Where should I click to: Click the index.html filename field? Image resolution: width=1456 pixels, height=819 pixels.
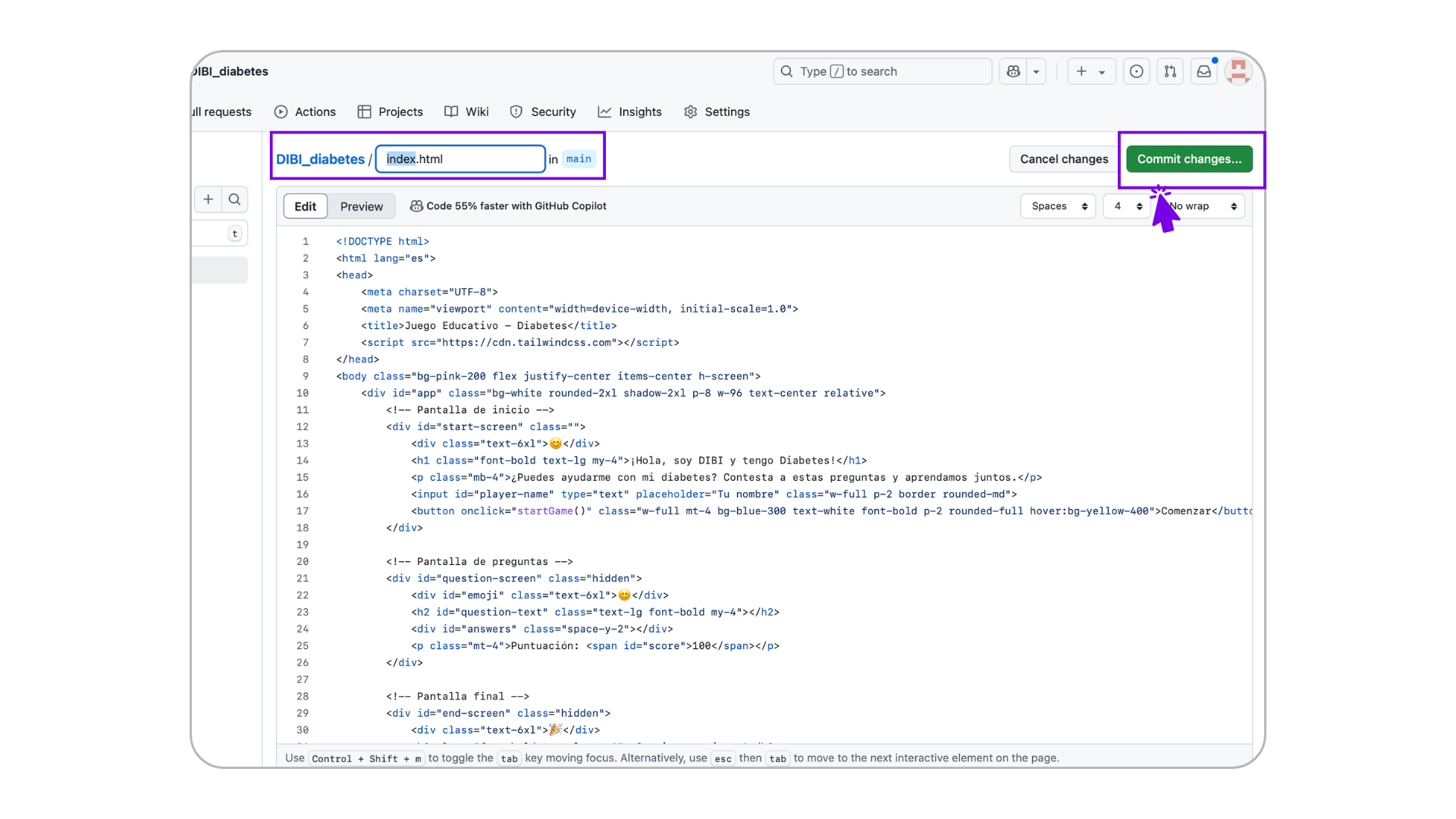[460, 159]
